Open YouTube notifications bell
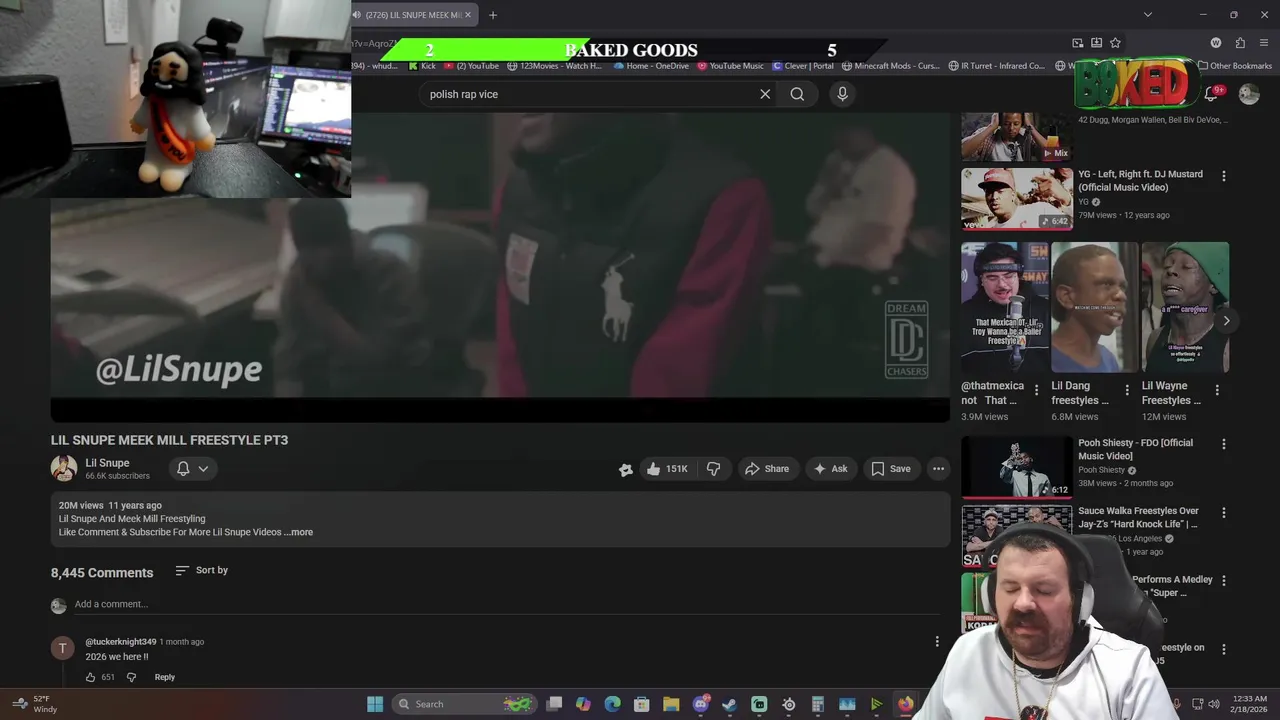The width and height of the screenshot is (1280, 720). [1211, 94]
